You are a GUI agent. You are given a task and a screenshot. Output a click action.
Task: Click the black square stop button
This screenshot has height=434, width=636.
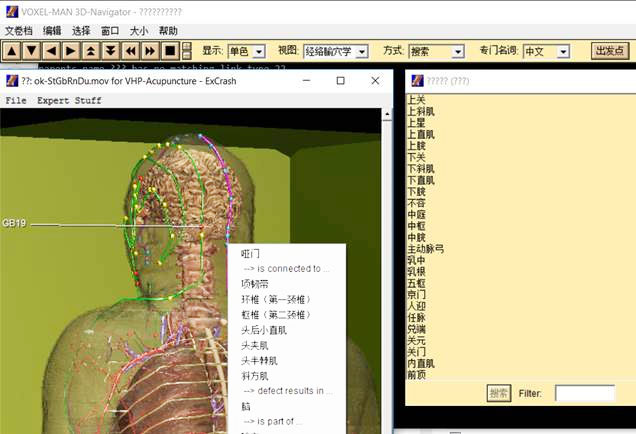coord(170,51)
